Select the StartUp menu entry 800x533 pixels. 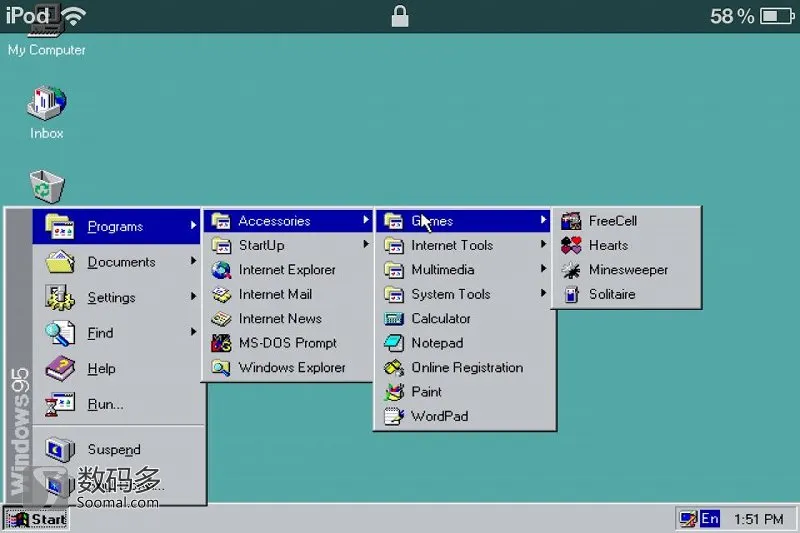click(288, 245)
